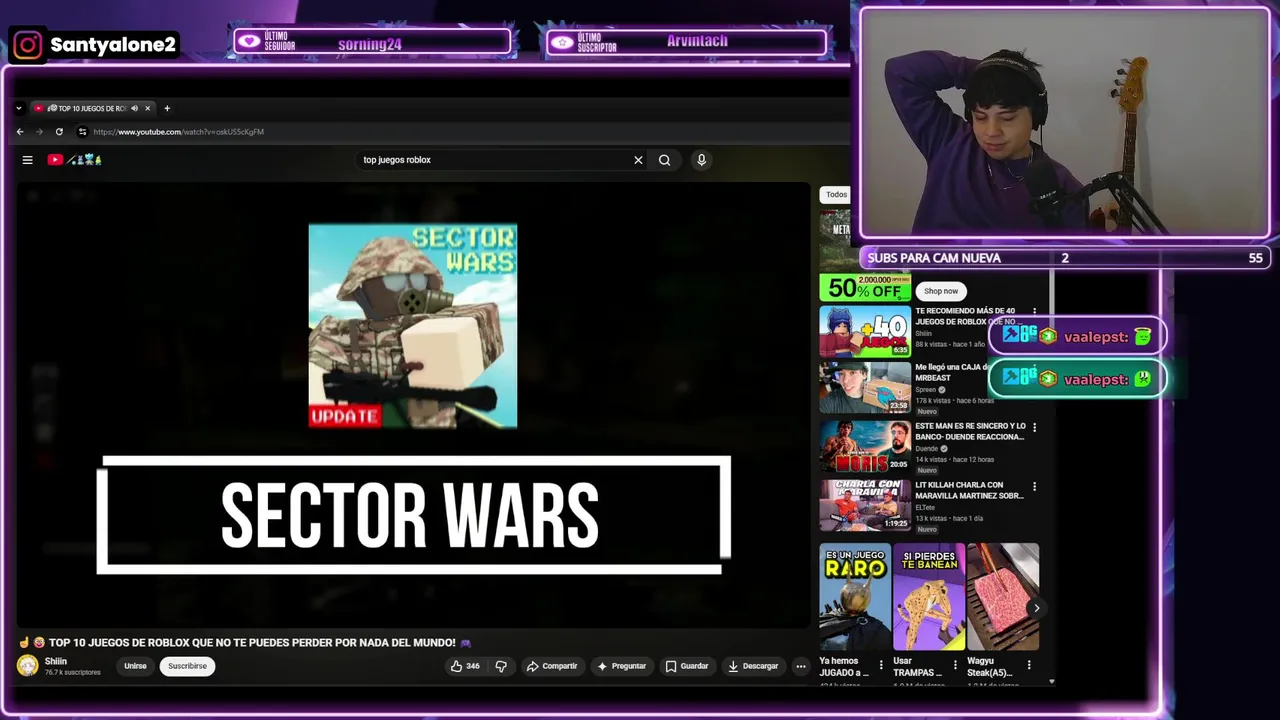Dislike the video
1280x720 pixels.
[x=501, y=666]
